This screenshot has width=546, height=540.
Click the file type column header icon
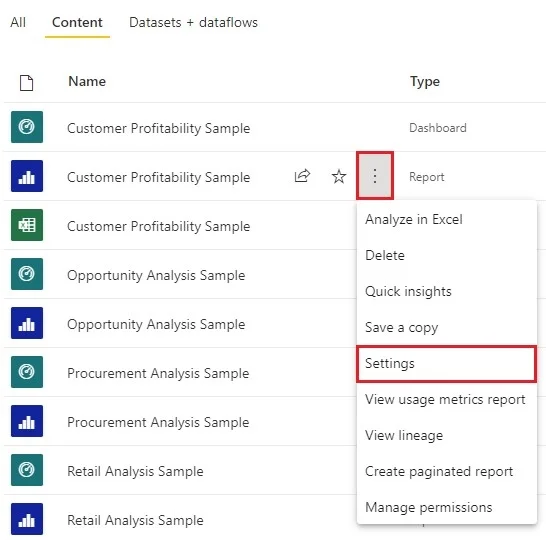pos(26,83)
